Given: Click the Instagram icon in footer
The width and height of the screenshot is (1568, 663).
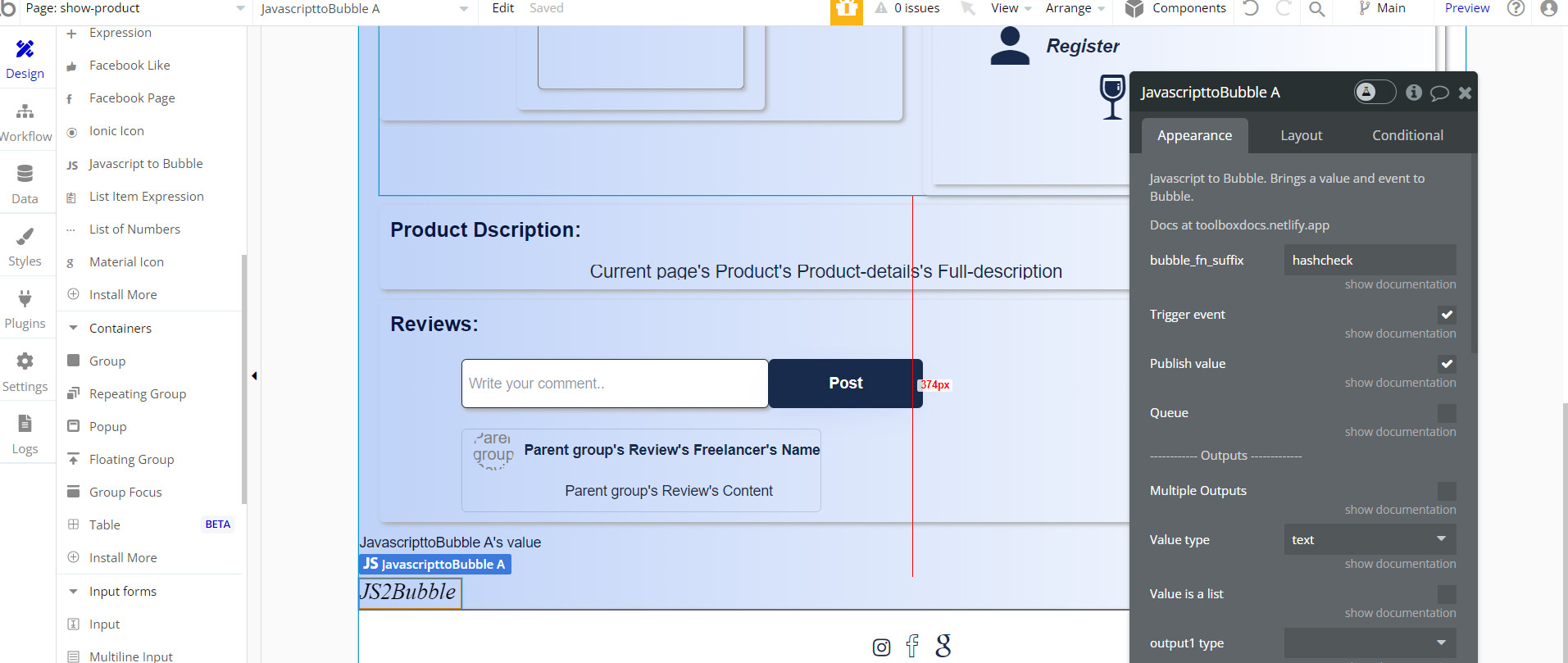Looking at the screenshot, I should coord(882,647).
